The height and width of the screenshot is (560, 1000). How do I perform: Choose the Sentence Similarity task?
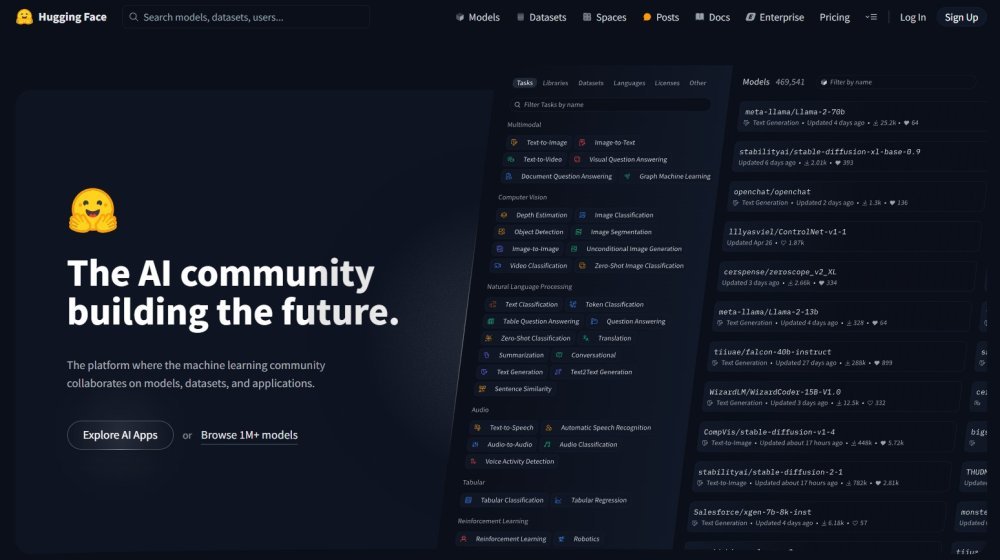[x=514, y=389]
